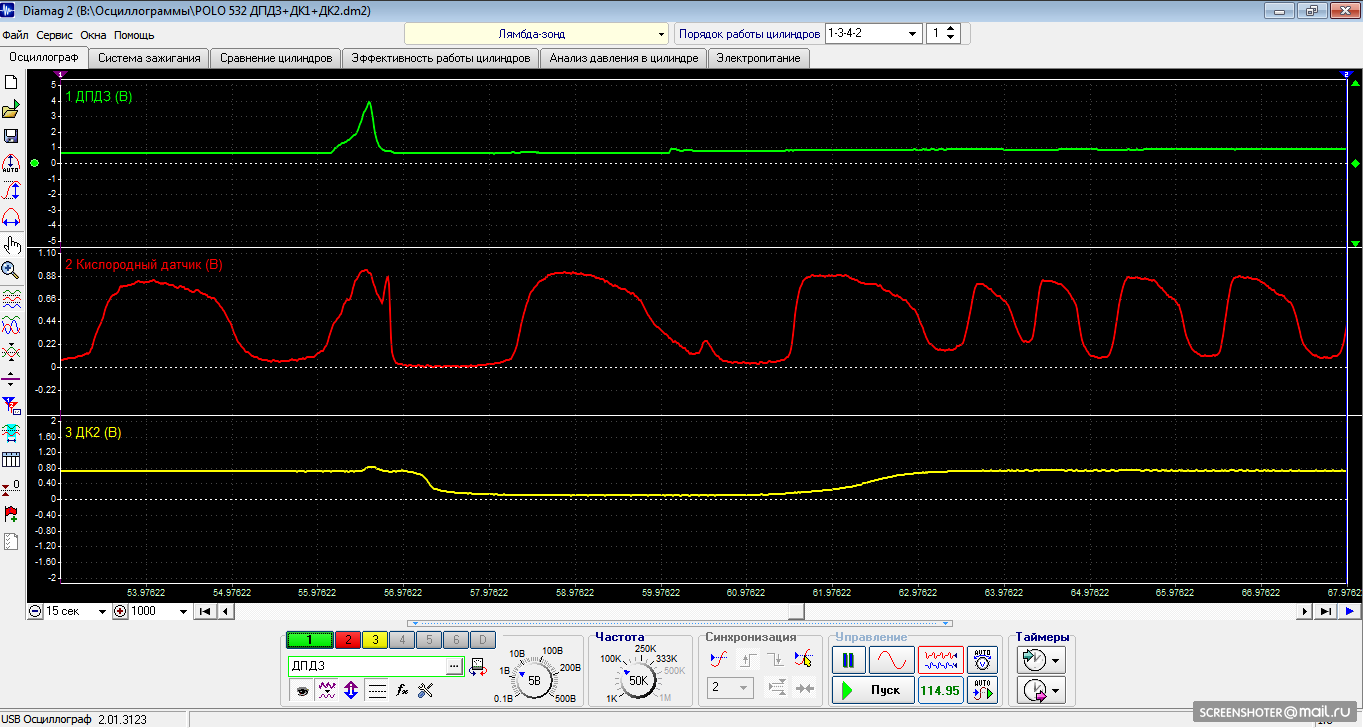
Task: Click the voltage range knob at 5В
Action: click(534, 680)
